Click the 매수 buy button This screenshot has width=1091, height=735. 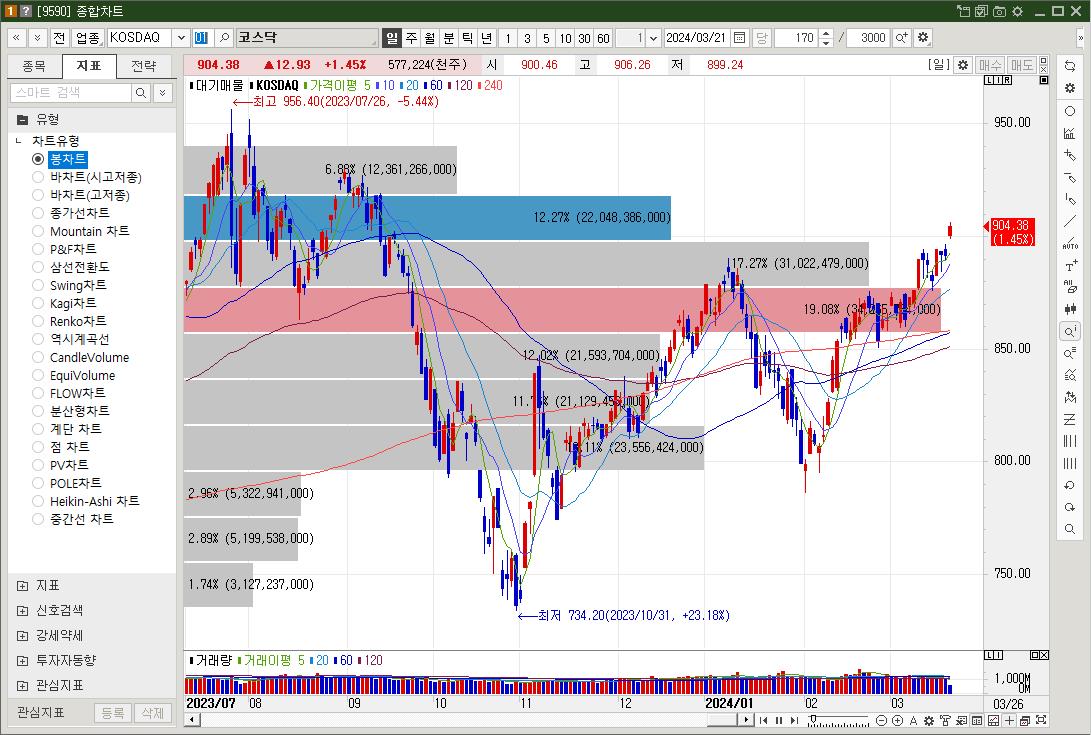click(989, 65)
